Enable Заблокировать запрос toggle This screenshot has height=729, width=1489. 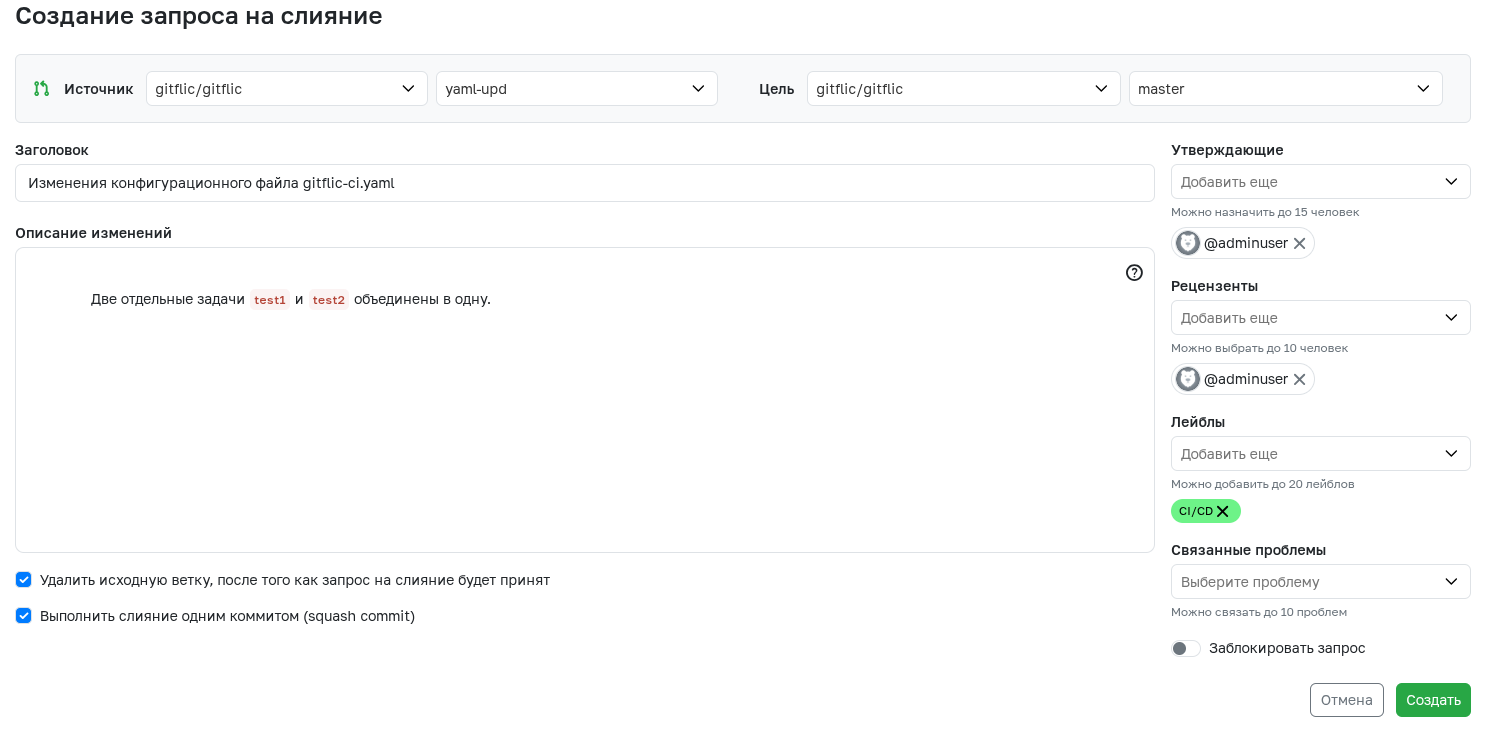coord(1186,648)
